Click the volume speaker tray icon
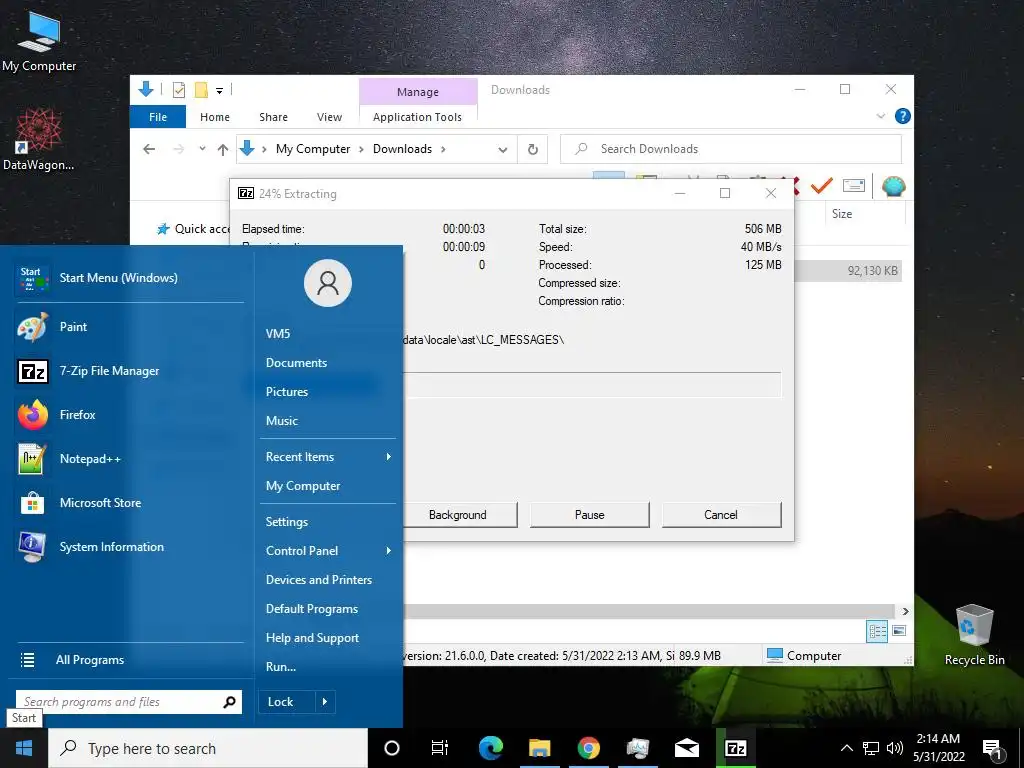 (895, 748)
